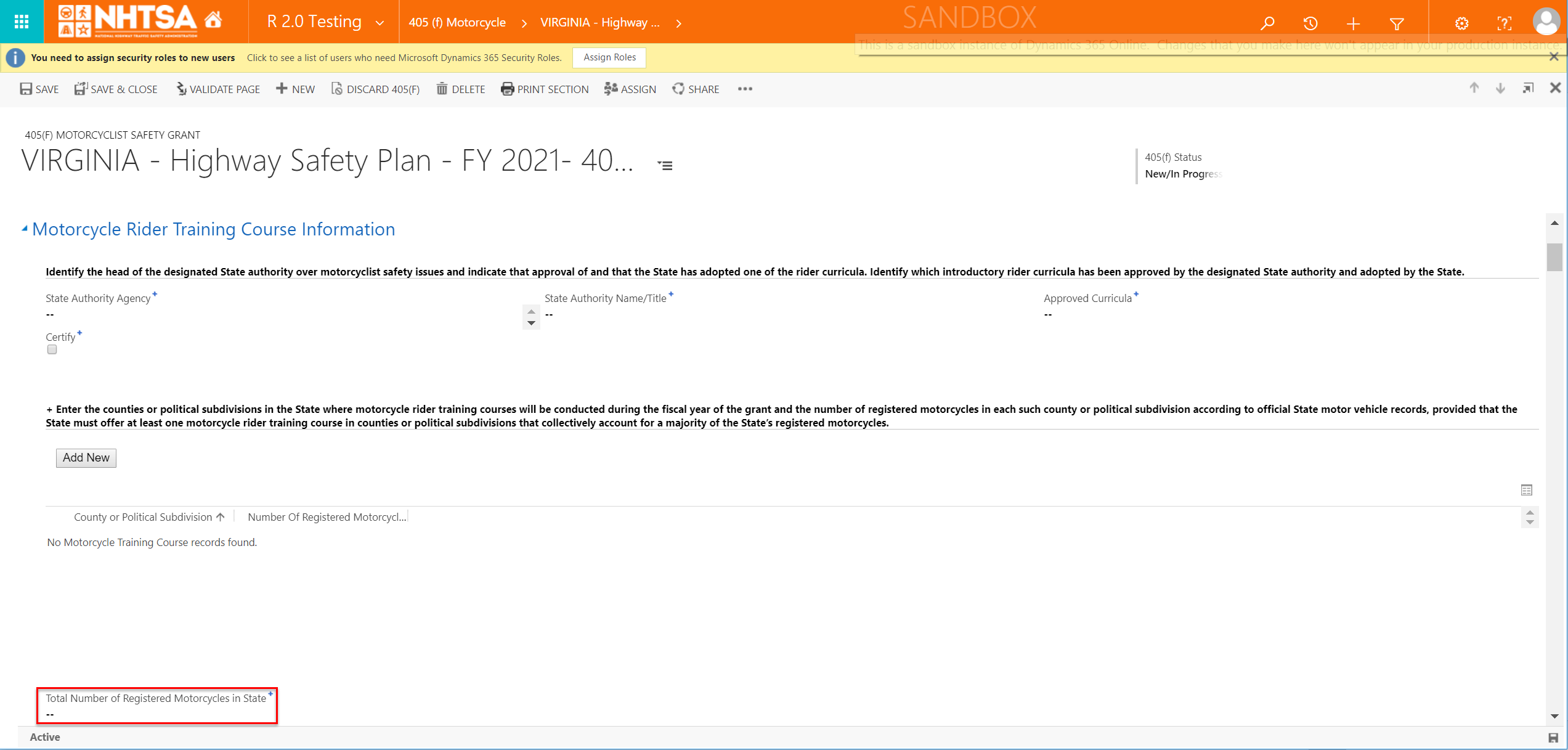This screenshot has width=1568, height=750.
Task: Click the help question mark icon
Action: [x=1504, y=23]
